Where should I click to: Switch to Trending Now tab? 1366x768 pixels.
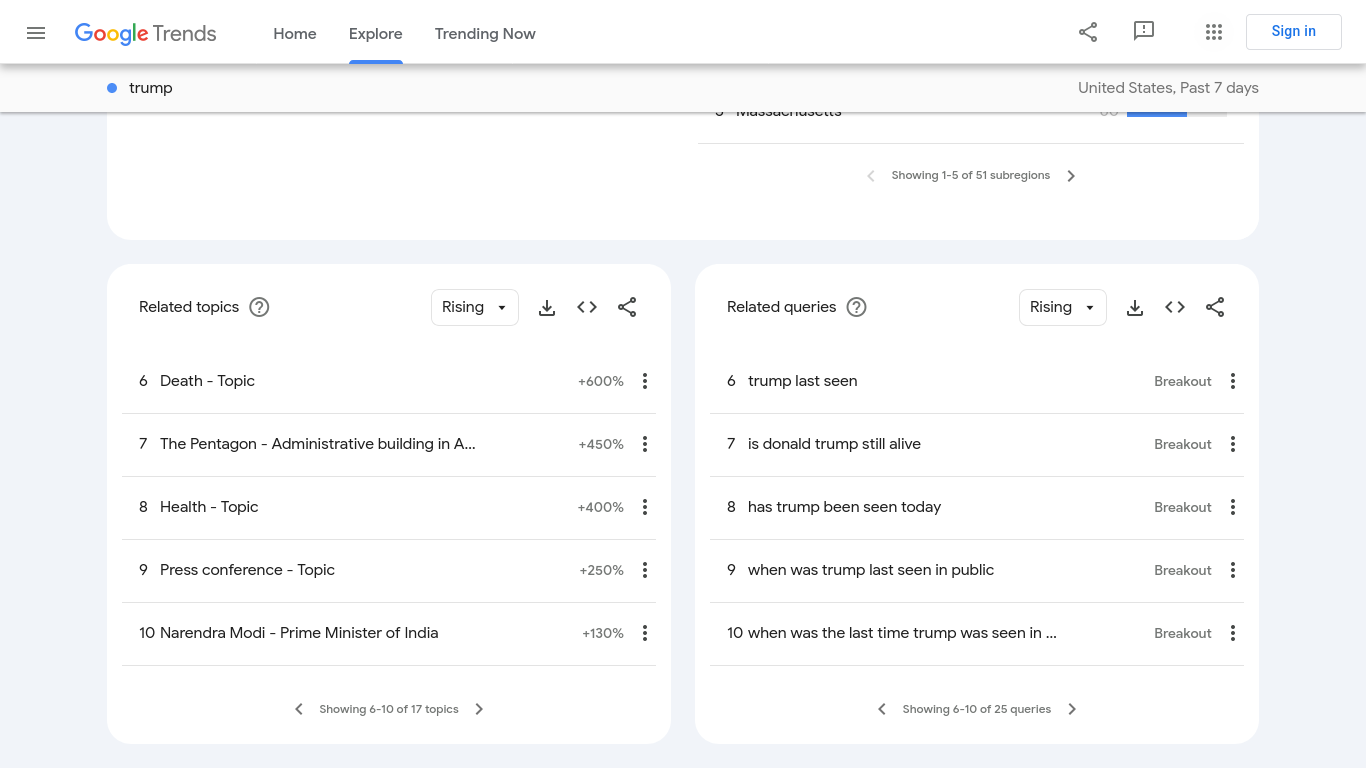(485, 34)
